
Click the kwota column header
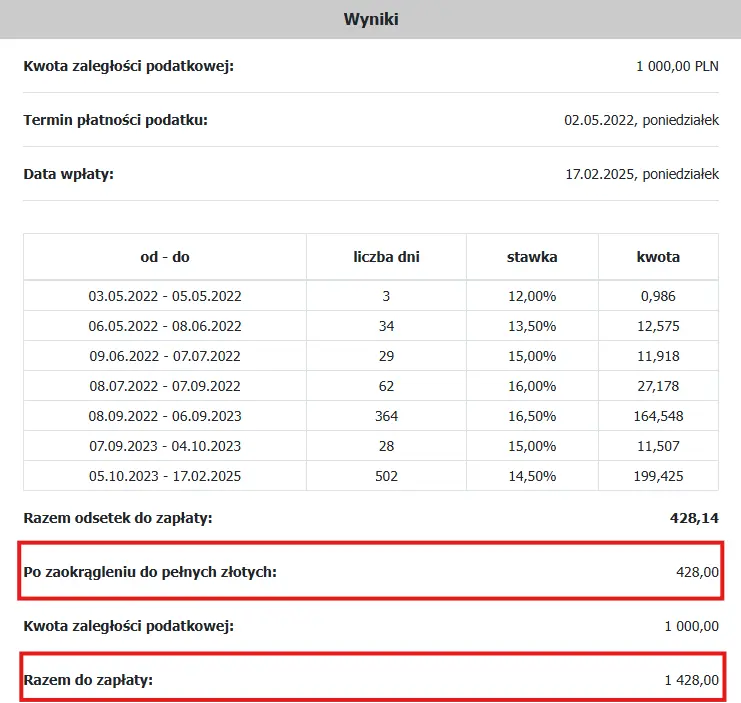tap(658, 257)
